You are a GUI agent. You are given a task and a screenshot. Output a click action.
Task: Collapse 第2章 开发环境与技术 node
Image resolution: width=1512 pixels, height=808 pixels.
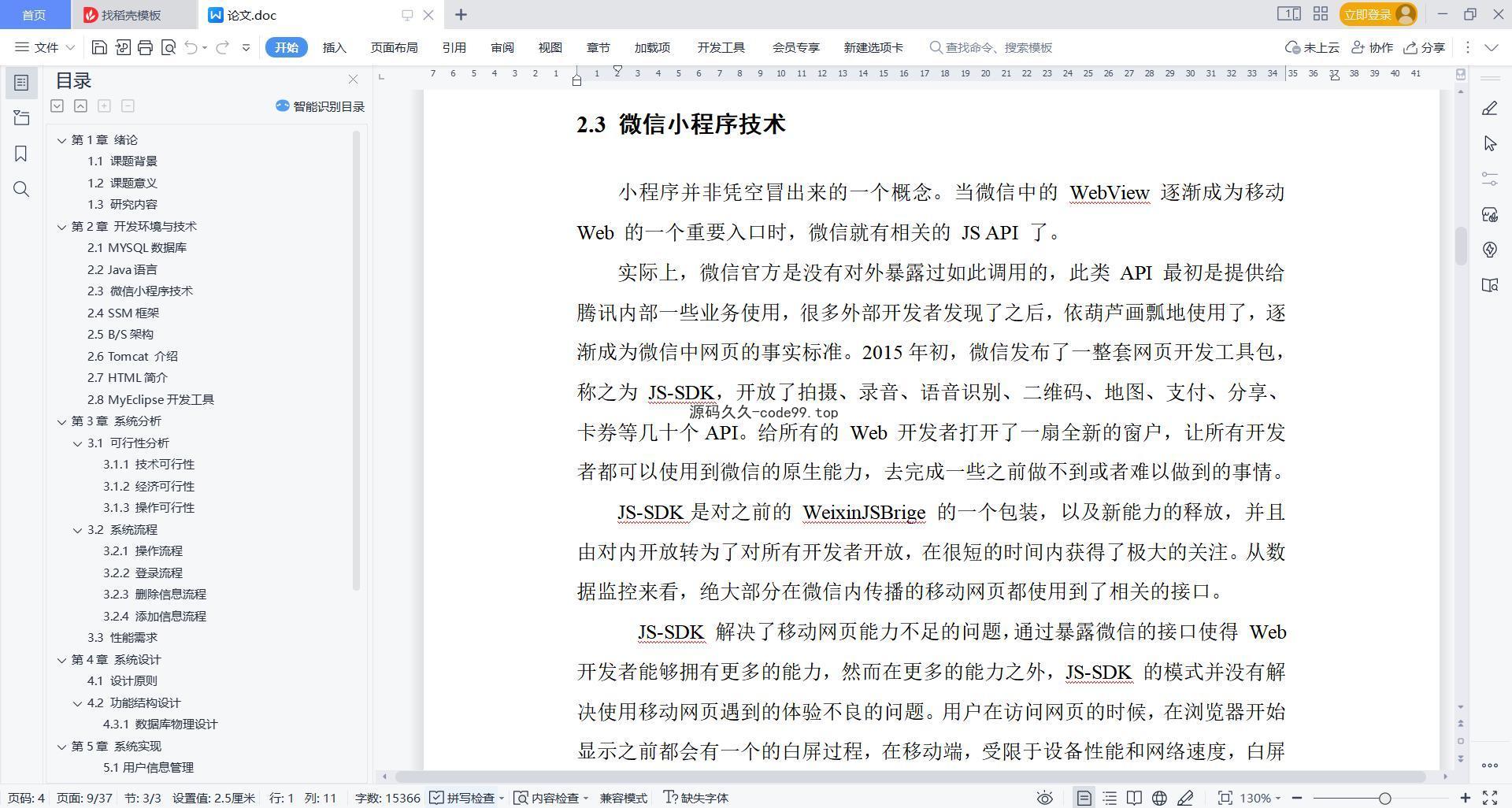[x=61, y=227]
